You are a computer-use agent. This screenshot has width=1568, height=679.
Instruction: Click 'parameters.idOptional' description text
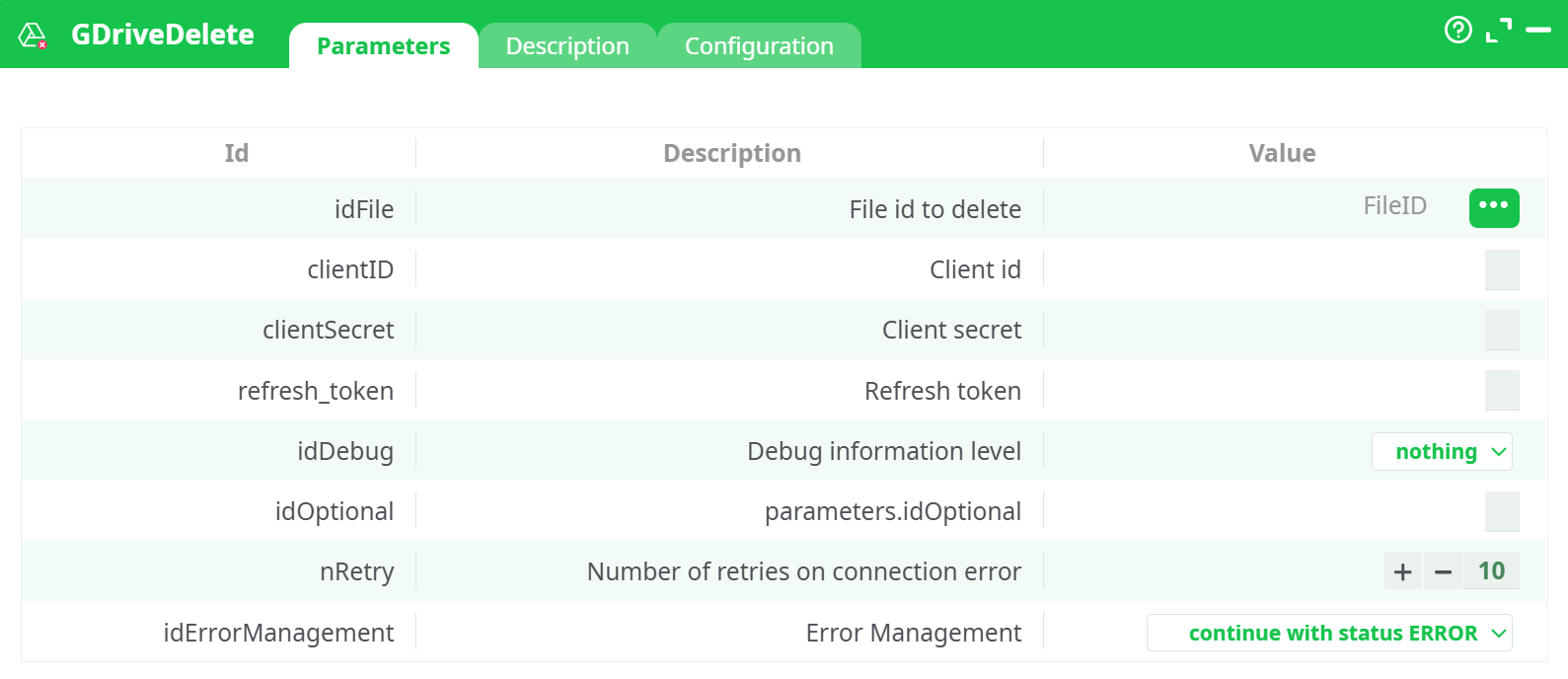click(x=893, y=511)
